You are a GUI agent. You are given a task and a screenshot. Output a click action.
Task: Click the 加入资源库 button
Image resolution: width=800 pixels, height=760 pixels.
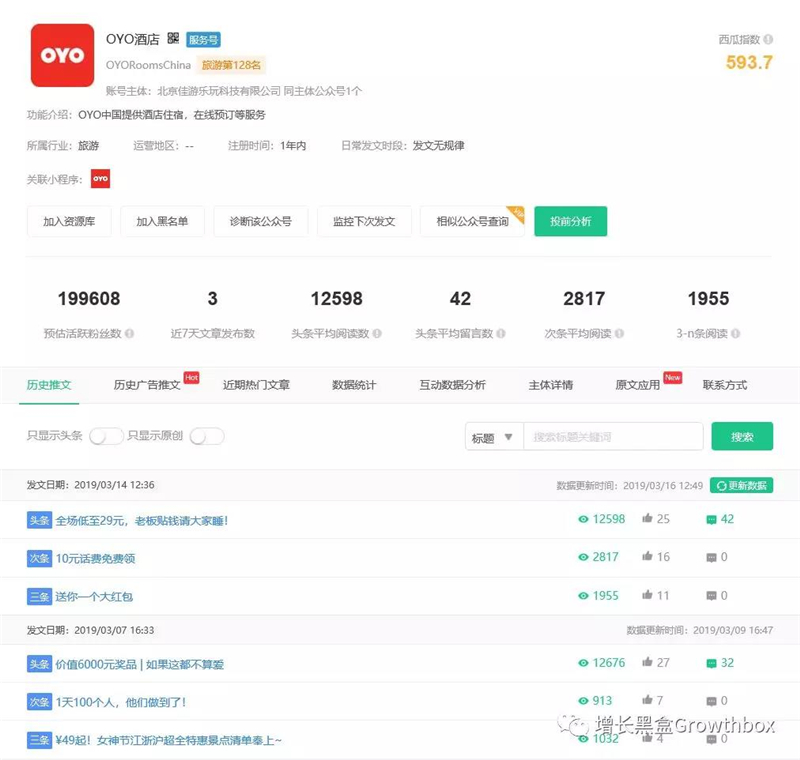coord(69,221)
